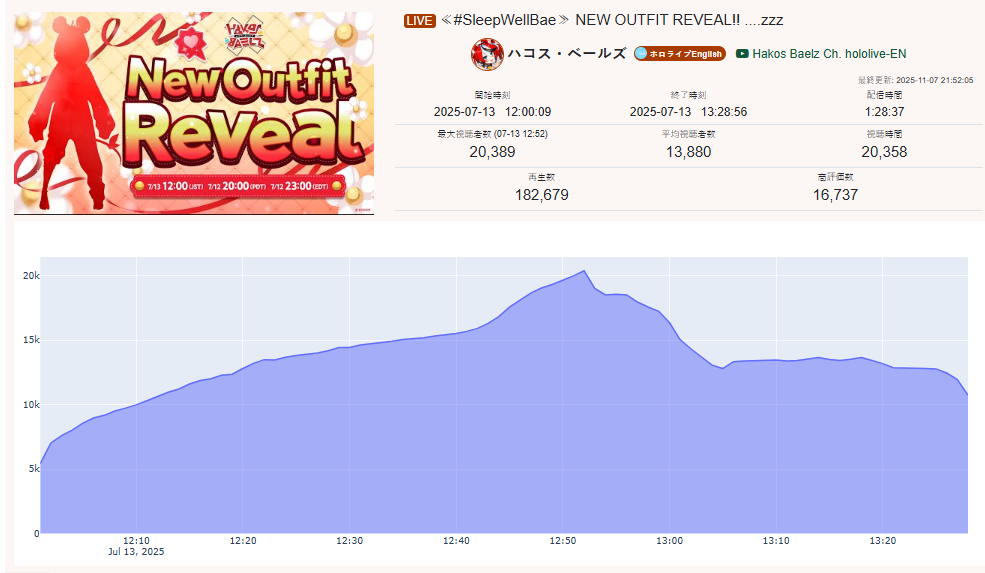Select the last updated timestamp 2025-11-07 21:52:05
This screenshot has width=985, height=573.
934,80
